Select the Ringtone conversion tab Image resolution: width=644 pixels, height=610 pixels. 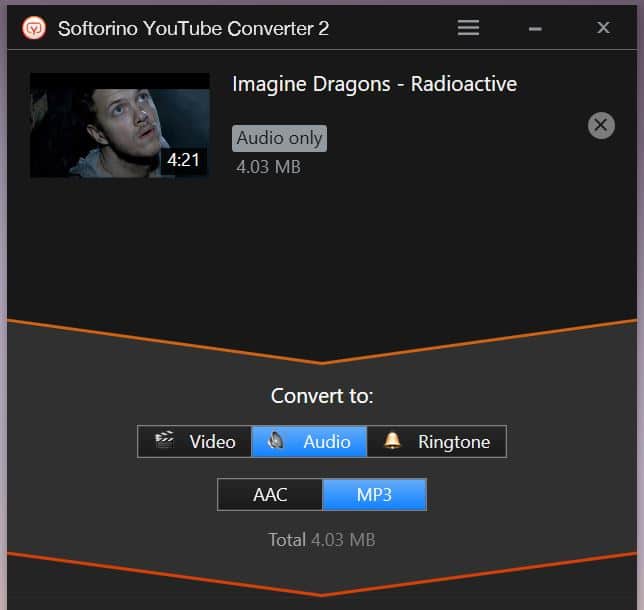437,442
